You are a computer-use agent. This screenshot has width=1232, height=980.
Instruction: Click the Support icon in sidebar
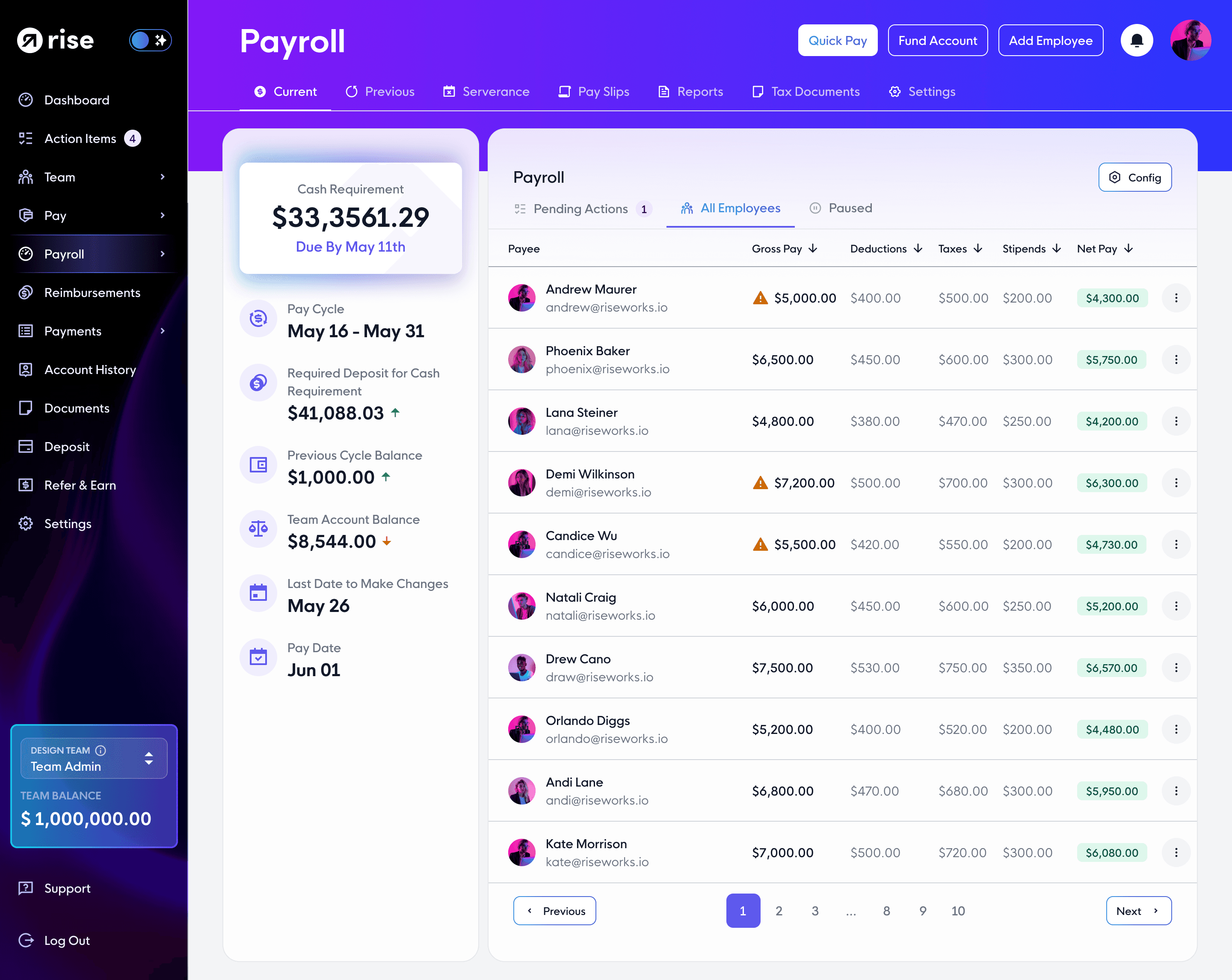26,888
